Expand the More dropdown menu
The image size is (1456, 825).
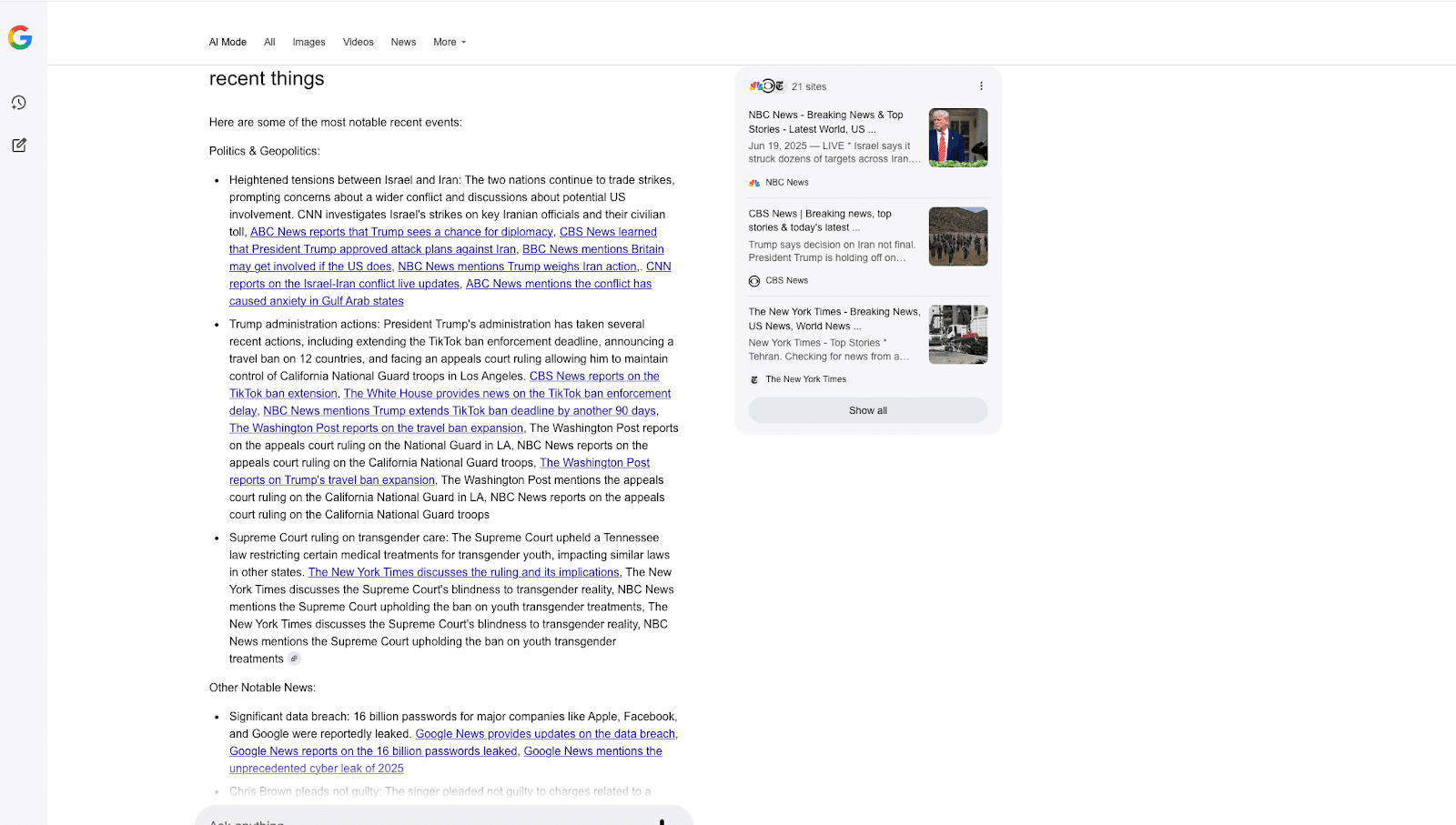click(450, 42)
